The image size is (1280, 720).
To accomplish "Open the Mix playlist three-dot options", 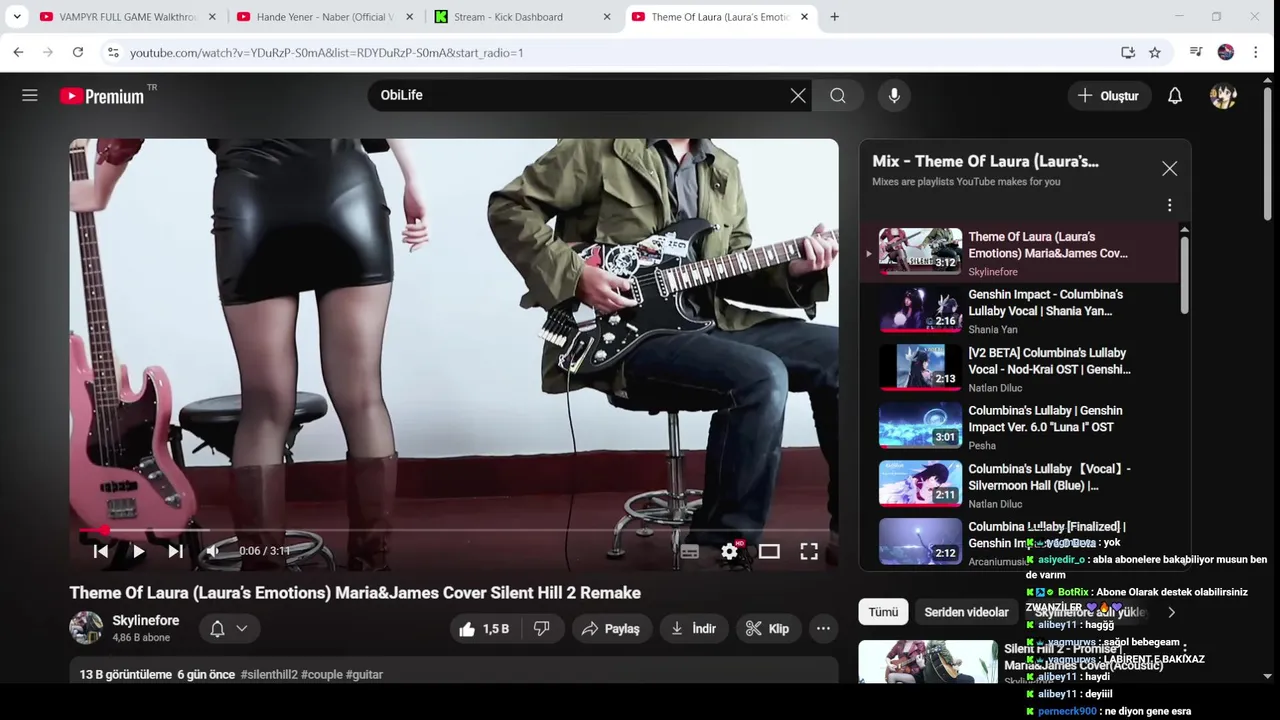I will pos(1169,205).
